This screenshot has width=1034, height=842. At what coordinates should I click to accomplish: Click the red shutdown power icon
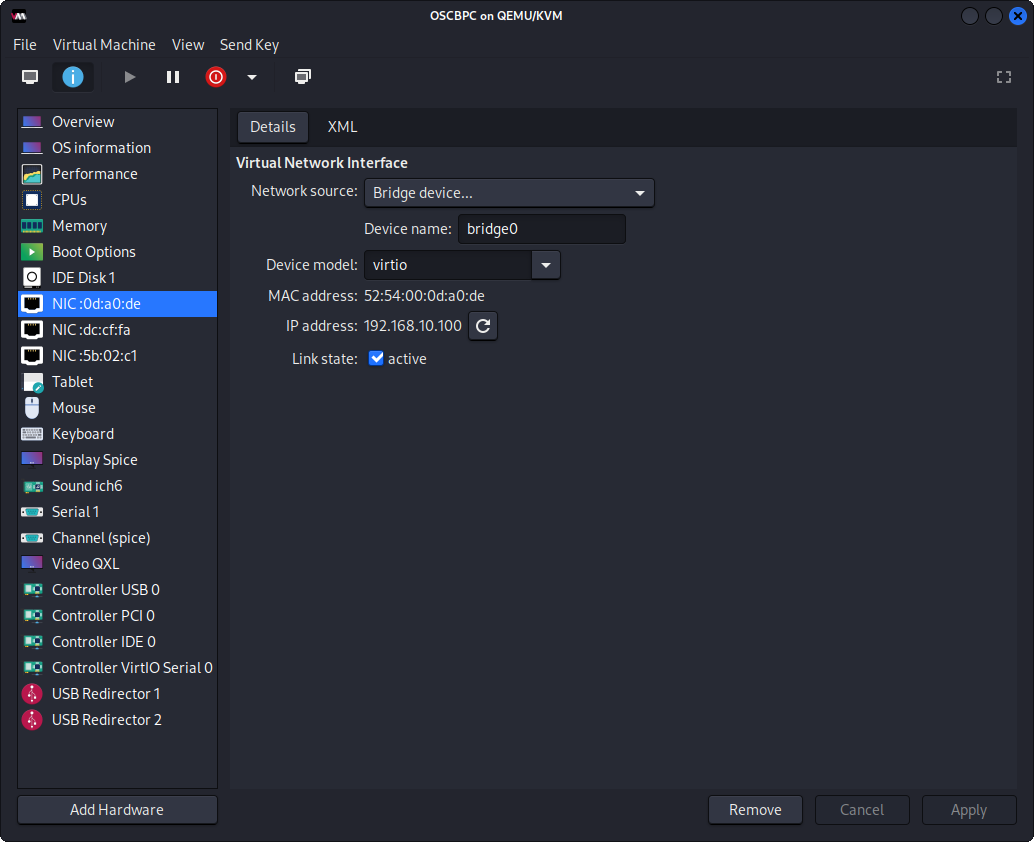click(216, 77)
